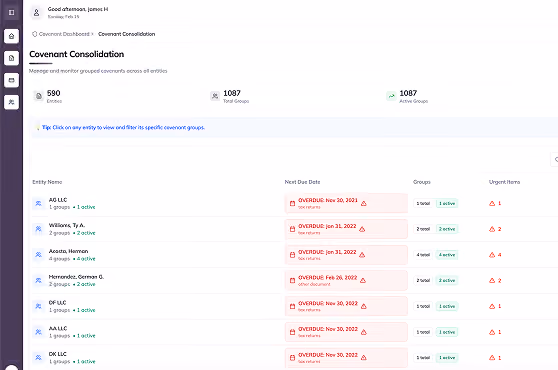The image size is (558, 370).
Task: Click the "1 active" badge for AG LLC
Action: (447, 204)
